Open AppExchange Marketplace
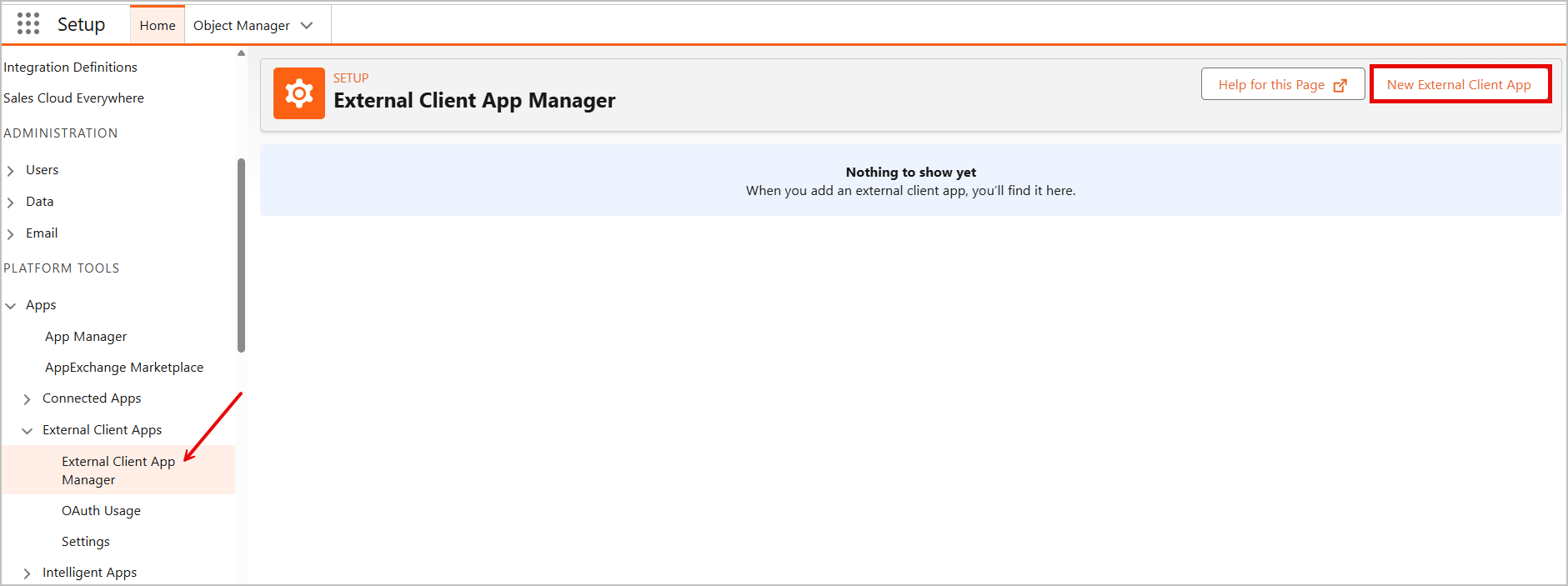 point(124,368)
